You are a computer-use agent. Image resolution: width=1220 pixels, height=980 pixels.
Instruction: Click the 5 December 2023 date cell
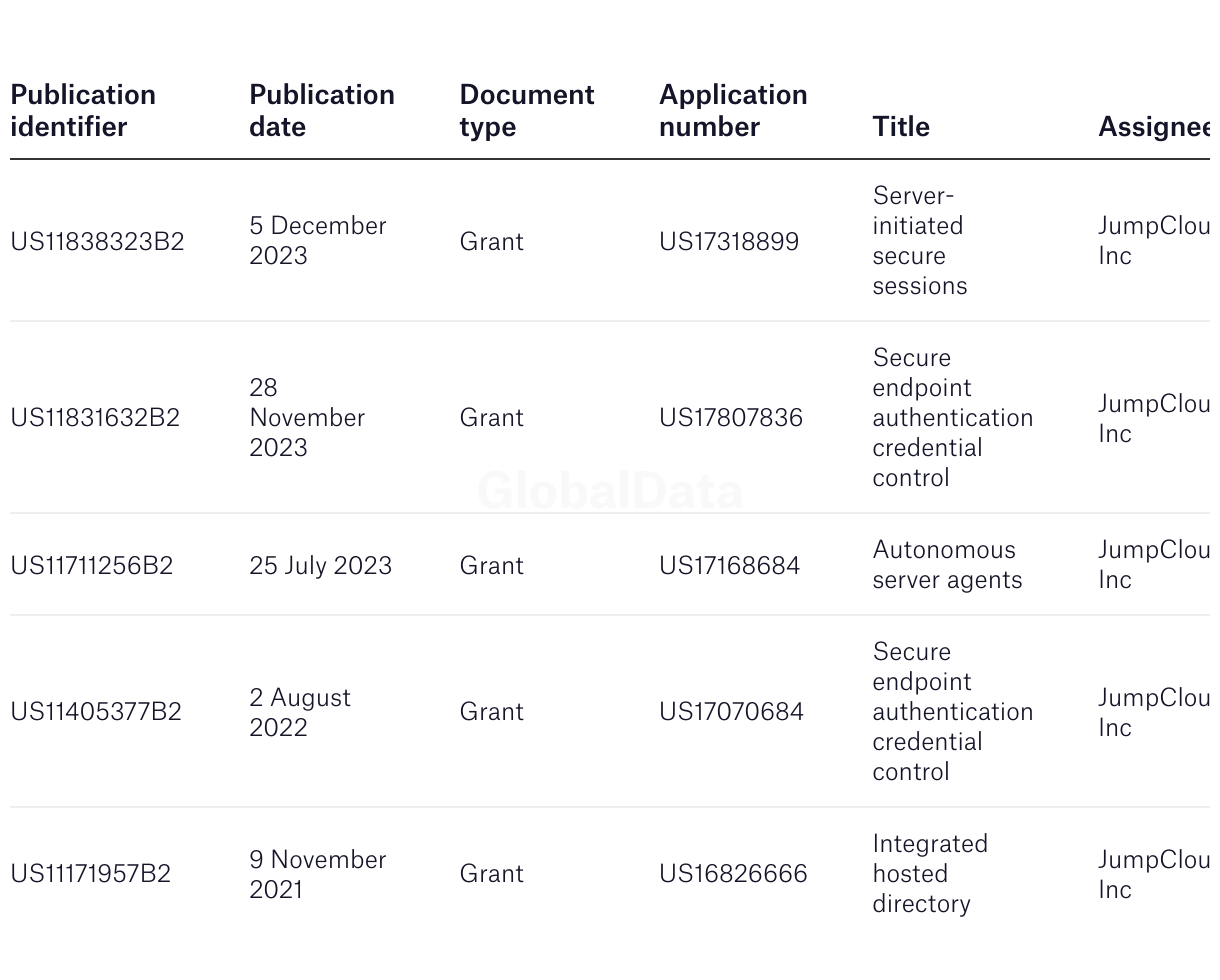(x=318, y=241)
